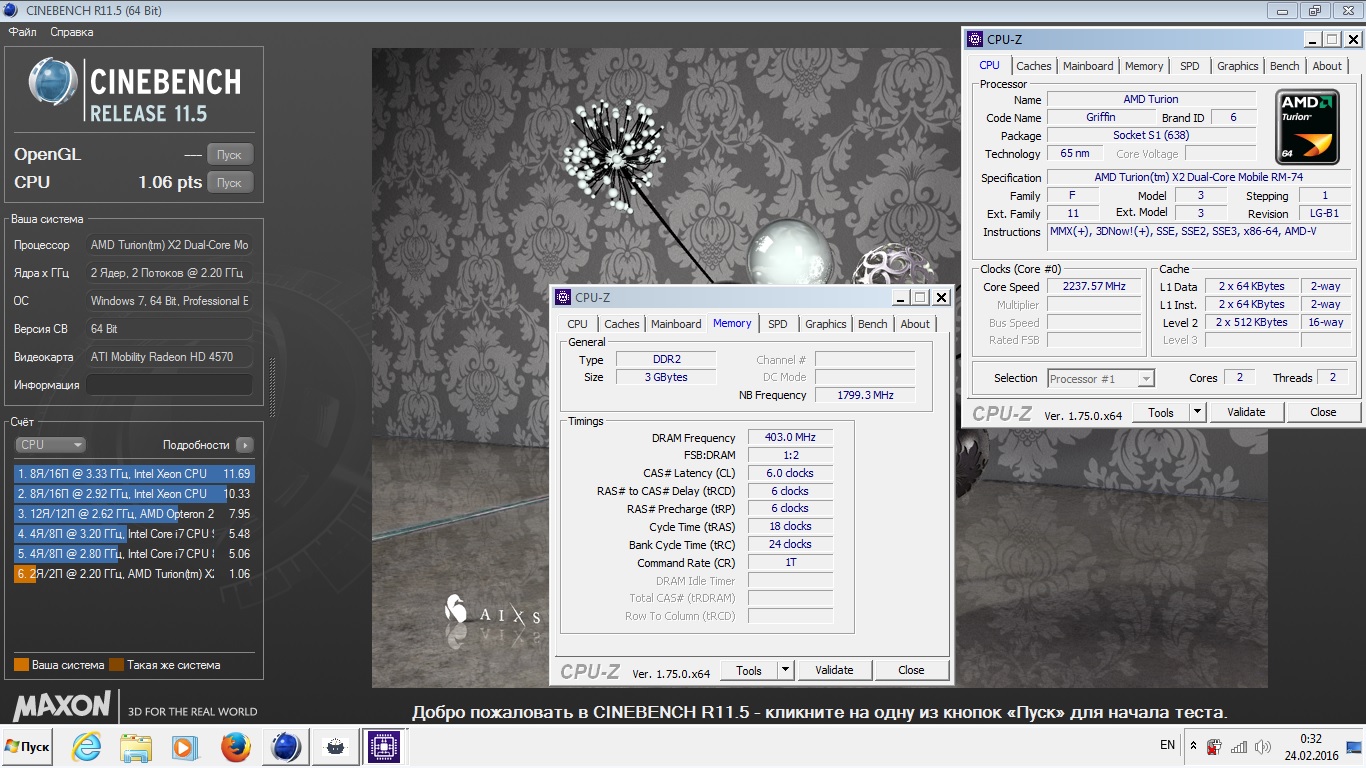This screenshot has height=768, width=1366.
Task: Open Graphics tab in front CPU-Z window
Action: [x=826, y=324]
